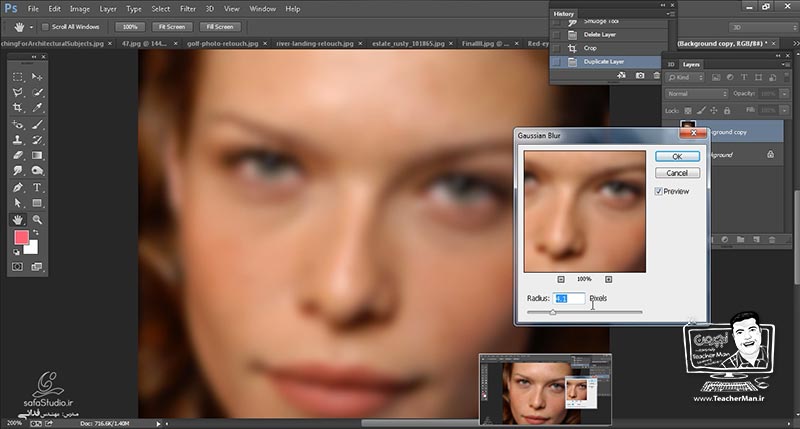
Task: Toggle the Preview checkbox
Action: pos(659,191)
